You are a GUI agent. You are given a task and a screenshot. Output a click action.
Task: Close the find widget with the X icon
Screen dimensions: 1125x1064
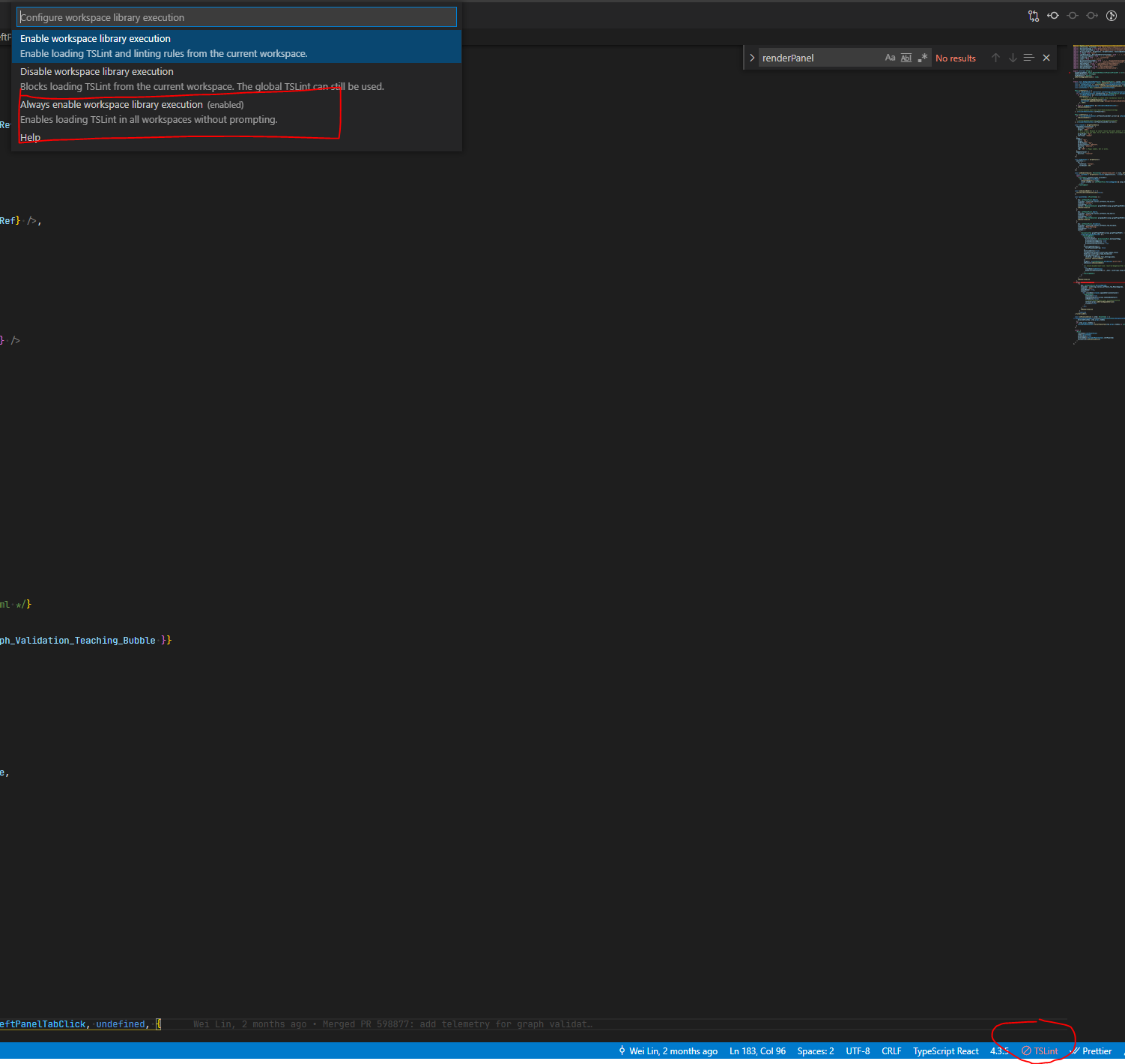(x=1046, y=57)
